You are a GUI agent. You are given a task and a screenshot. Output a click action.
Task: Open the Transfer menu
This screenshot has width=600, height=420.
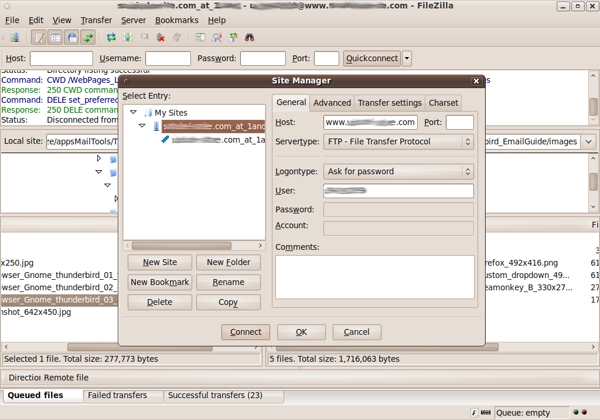(96, 20)
